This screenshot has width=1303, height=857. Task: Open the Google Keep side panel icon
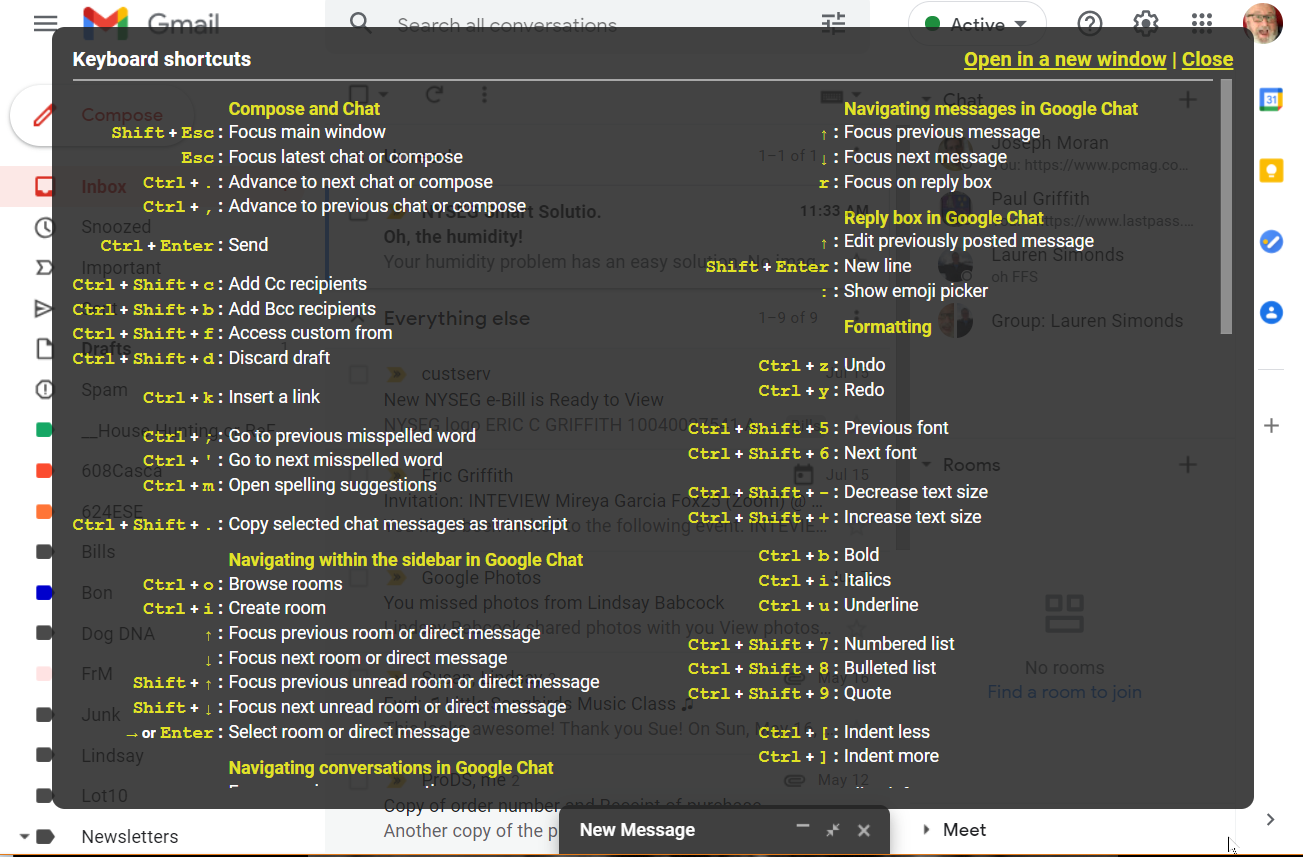pos(1271,170)
